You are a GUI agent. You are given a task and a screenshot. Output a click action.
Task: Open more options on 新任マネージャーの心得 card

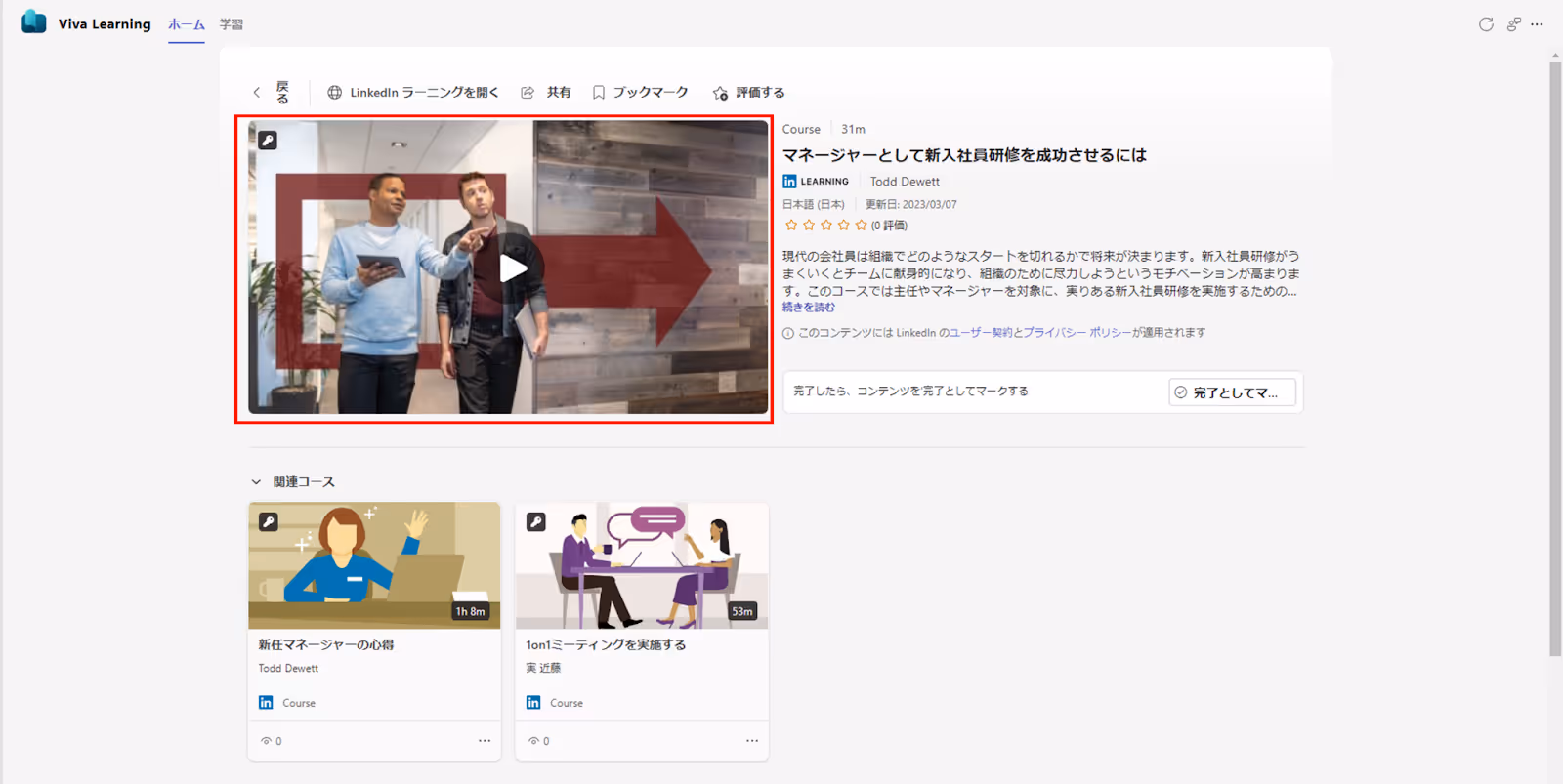[485, 741]
